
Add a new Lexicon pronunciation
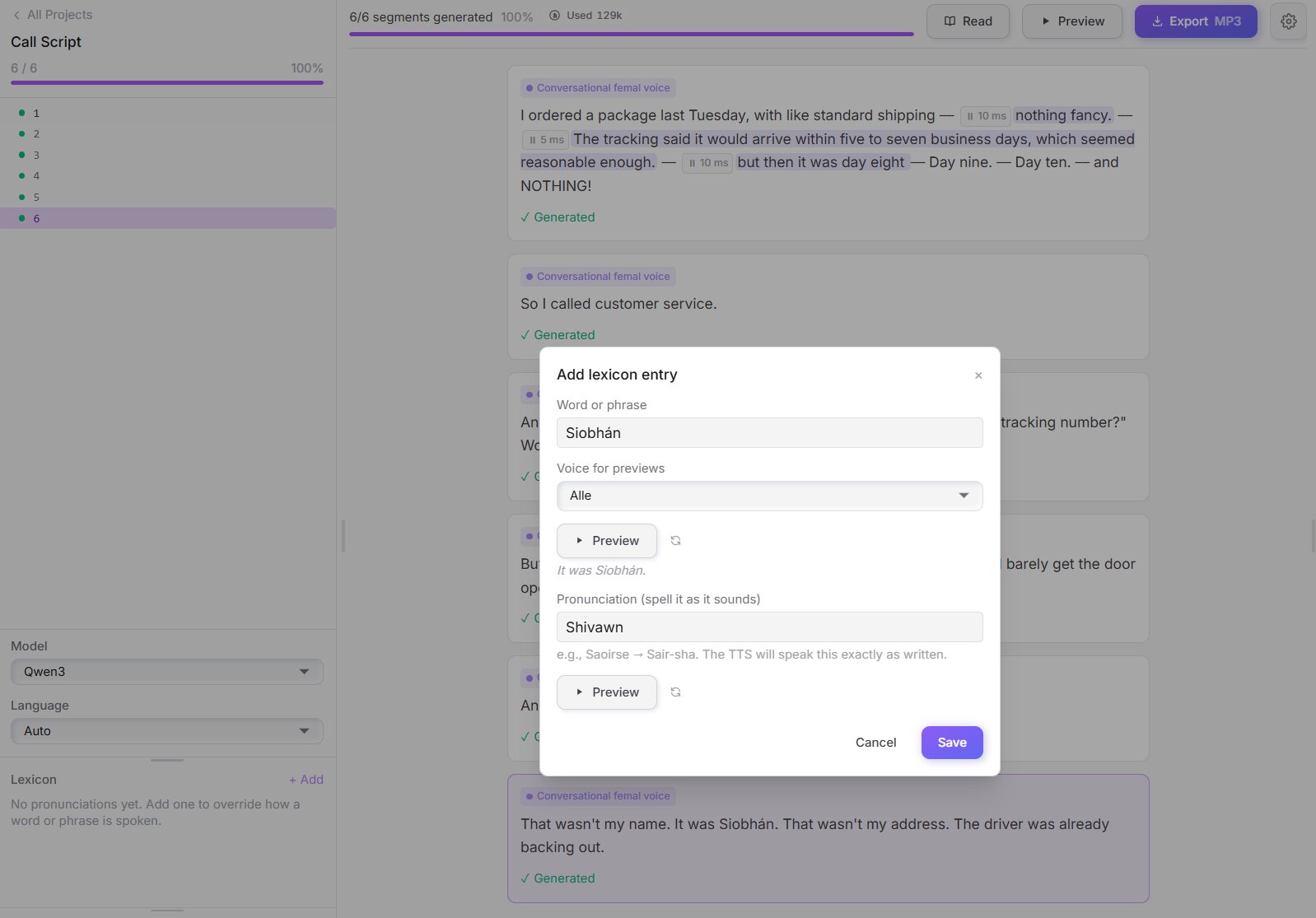coord(306,780)
